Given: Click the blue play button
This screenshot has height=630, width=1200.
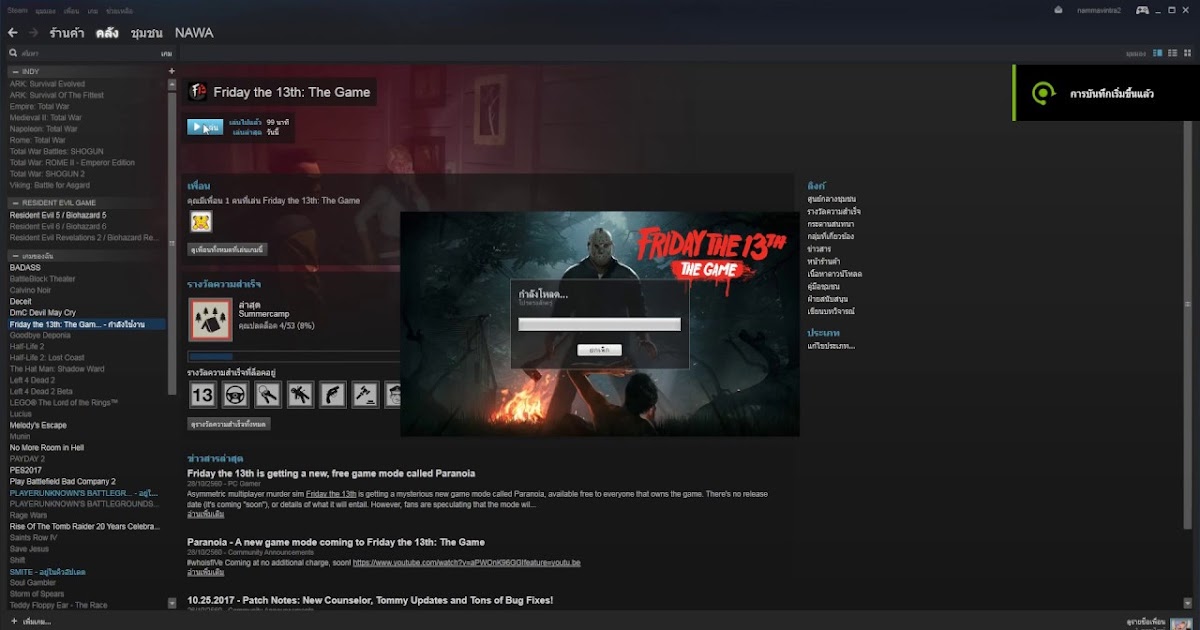Looking at the screenshot, I should tap(205, 127).
